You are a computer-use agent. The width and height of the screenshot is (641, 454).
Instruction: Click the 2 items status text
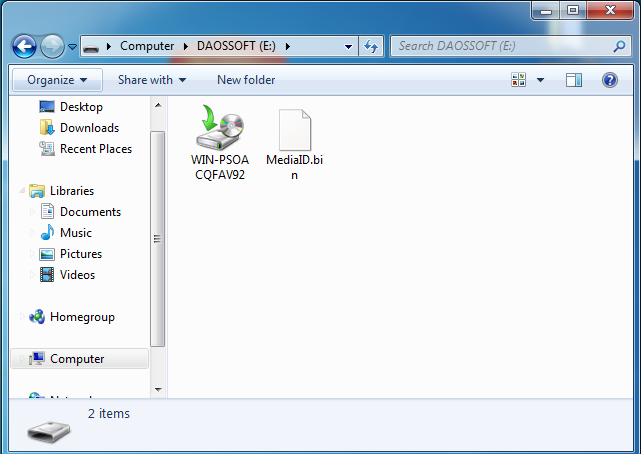click(x=109, y=414)
